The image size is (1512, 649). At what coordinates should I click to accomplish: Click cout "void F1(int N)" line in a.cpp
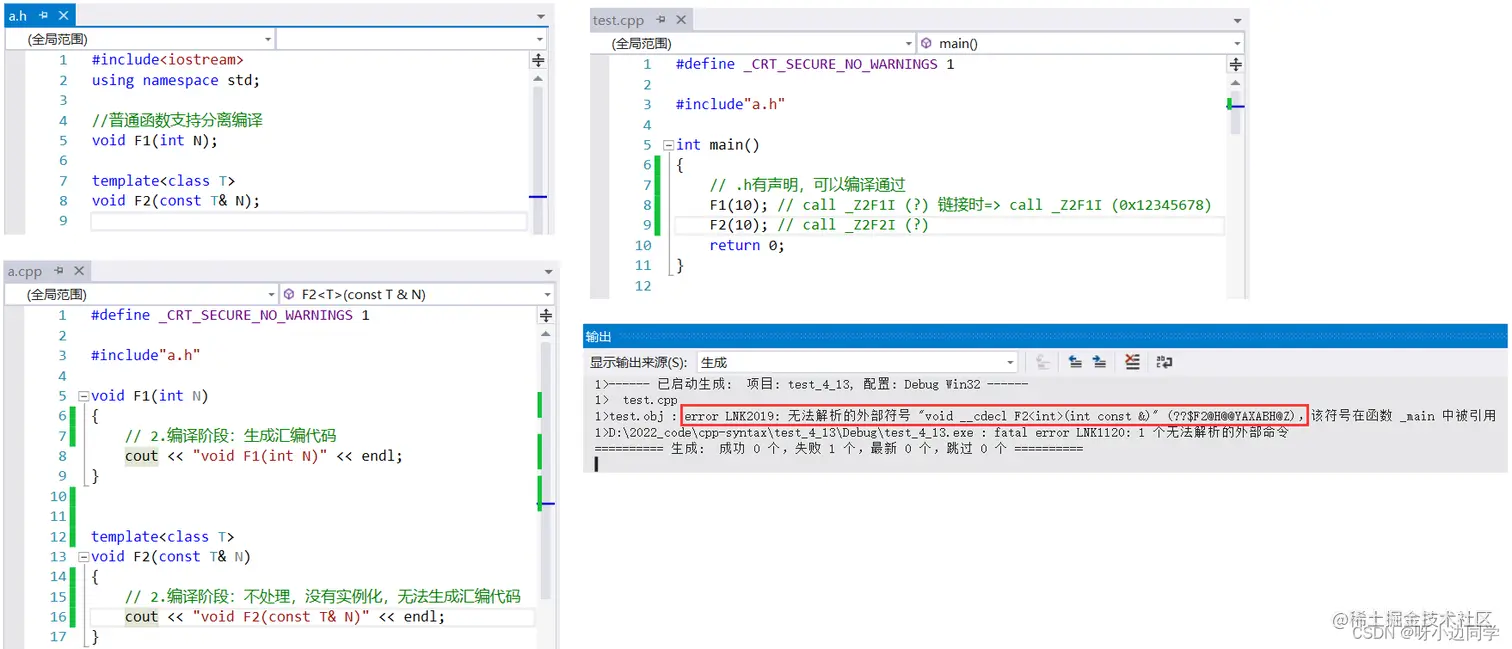(264, 456)
